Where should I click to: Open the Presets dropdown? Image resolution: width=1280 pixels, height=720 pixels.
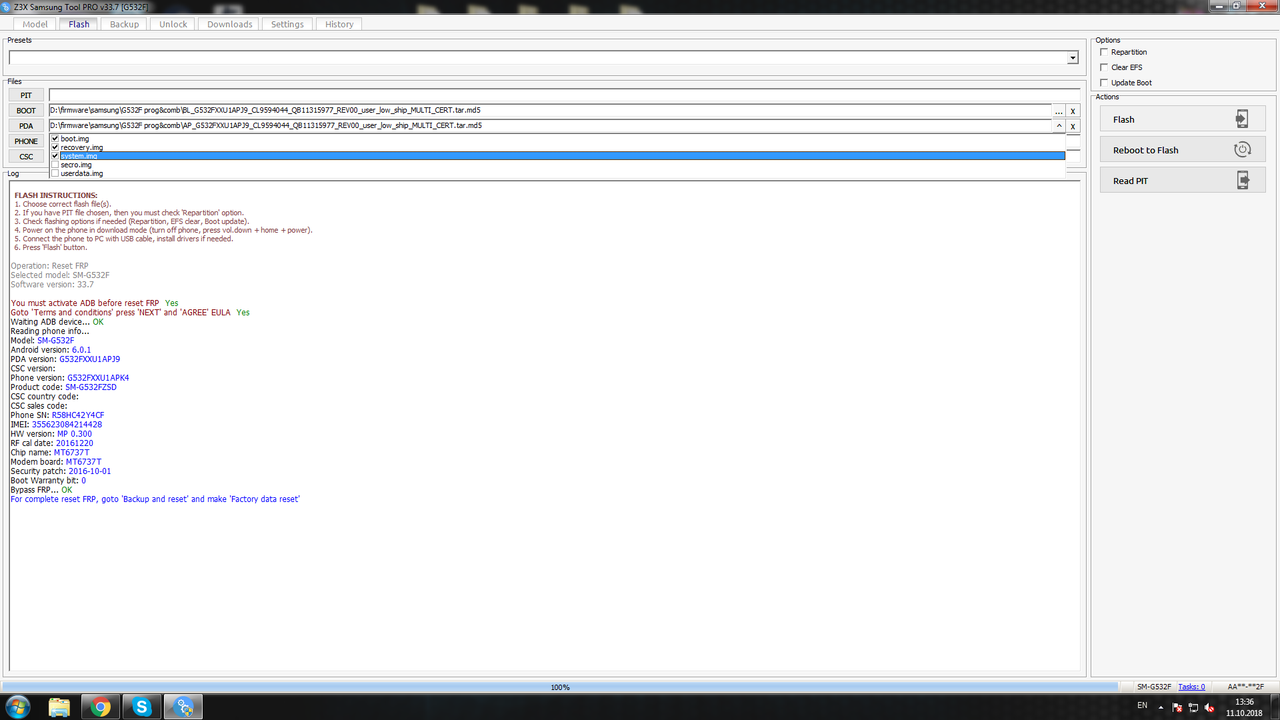click(1072, 58)
